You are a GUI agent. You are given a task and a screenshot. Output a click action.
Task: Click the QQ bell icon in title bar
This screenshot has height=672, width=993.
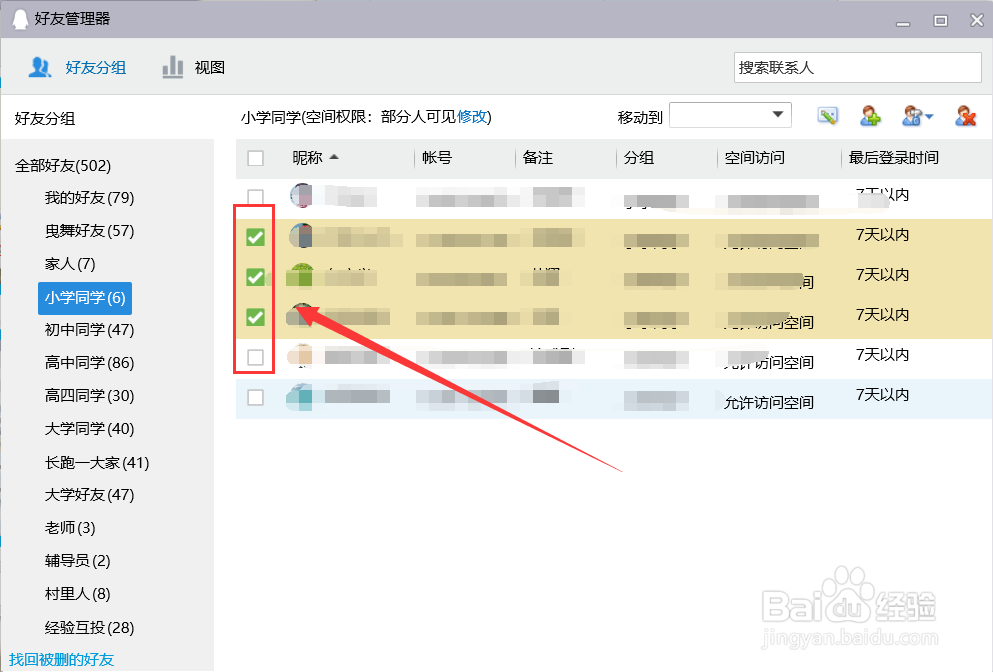(x=20, y=18)
